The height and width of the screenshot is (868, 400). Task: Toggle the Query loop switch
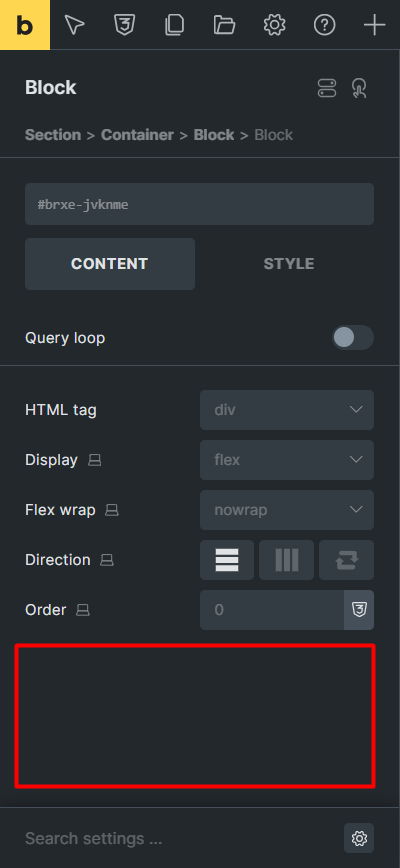tap(352, 338)
